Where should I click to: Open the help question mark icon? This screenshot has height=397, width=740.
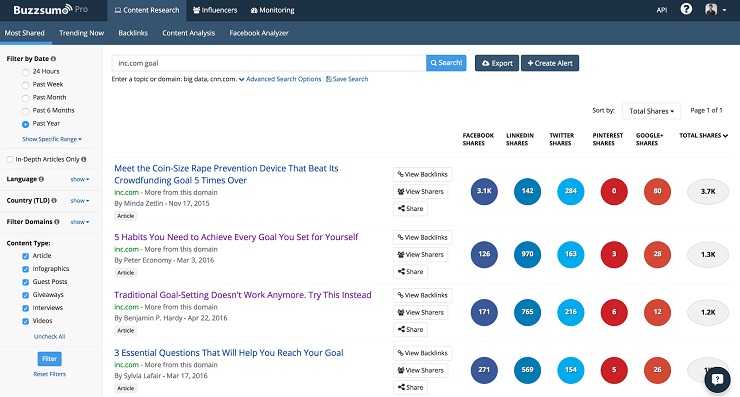coord(686,9)
